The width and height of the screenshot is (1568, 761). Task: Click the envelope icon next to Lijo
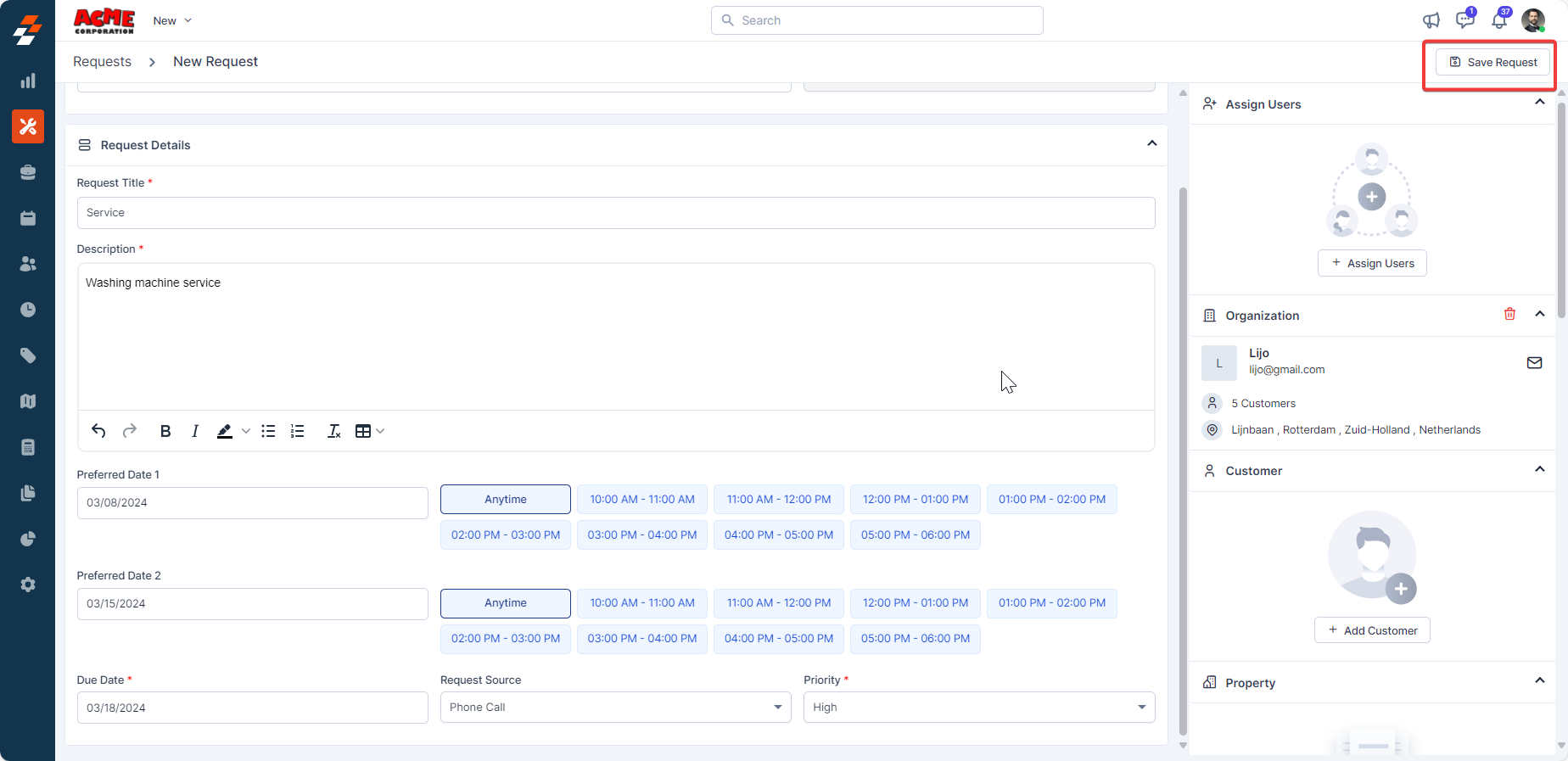point(1534,363)
